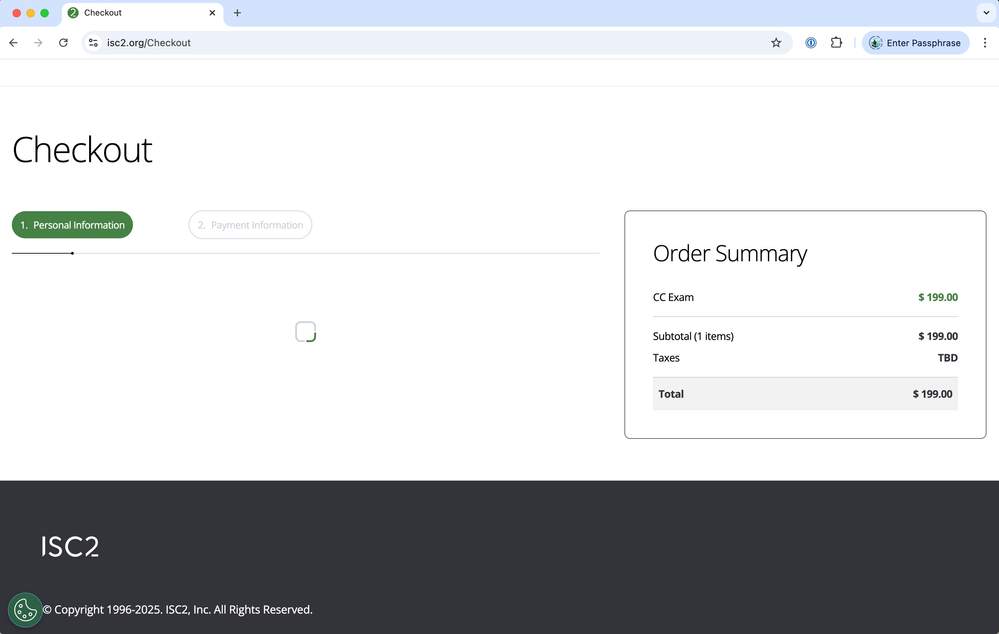
Task: Click the browser back arrow
Action: coord(13,43)
